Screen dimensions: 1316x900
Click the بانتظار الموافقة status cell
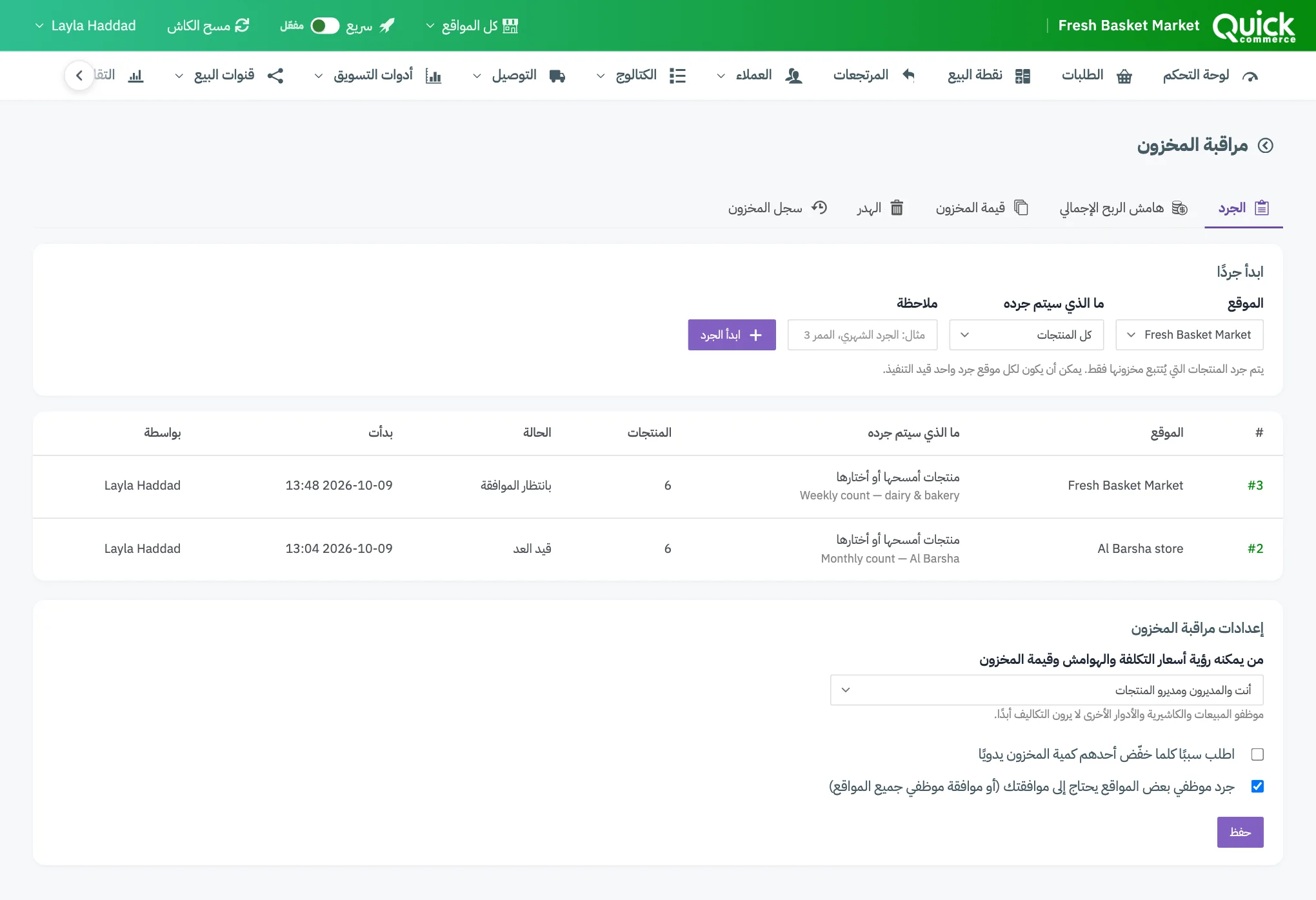(x=515, y=485)
